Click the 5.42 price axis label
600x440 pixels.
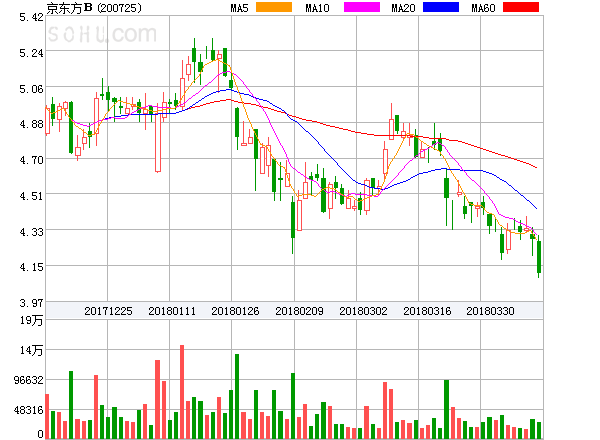(x=32, y=17)
